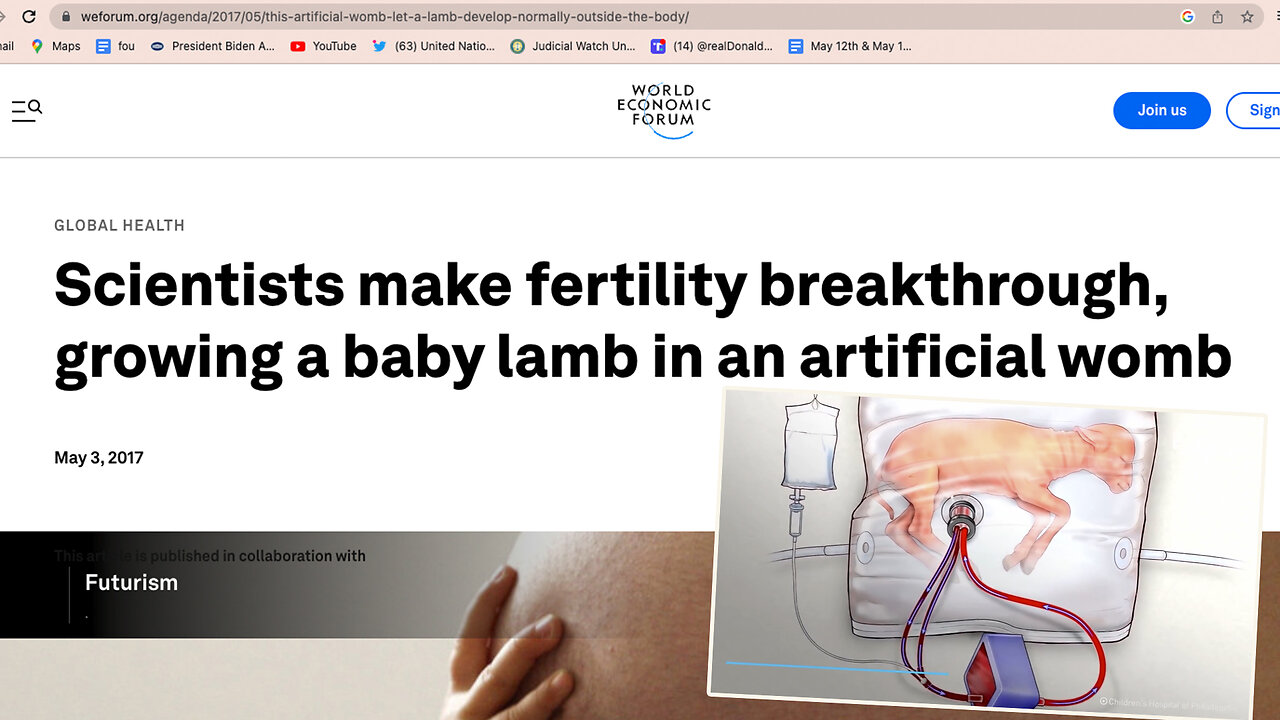Image resolution: width=1280 pixels, height=720 pixels.
Task: Open the 'fou' document bookmark
Action: tap(115, 46)
